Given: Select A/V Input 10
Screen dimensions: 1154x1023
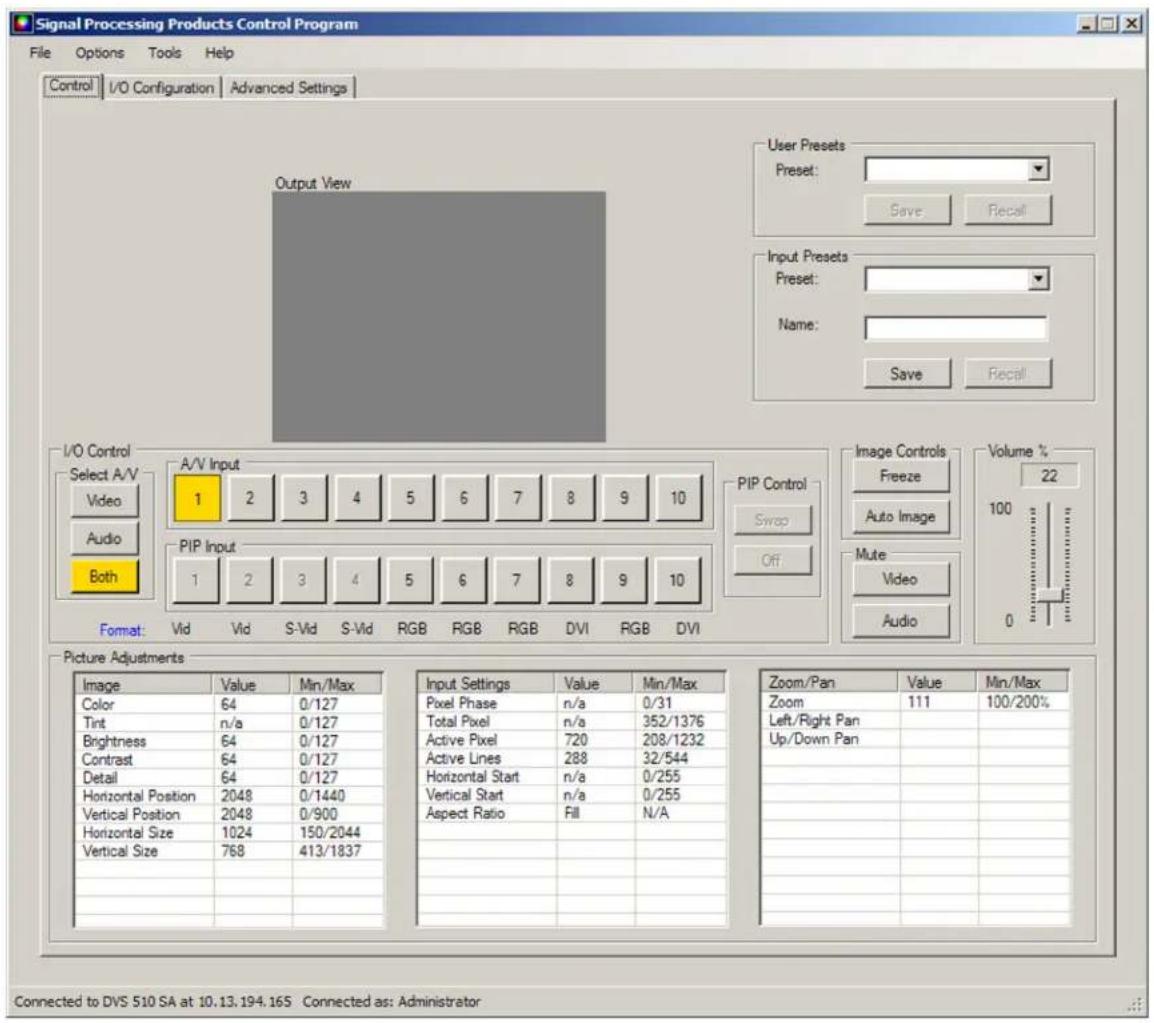Looking at the screenshot, I should [x=678, y=498].
